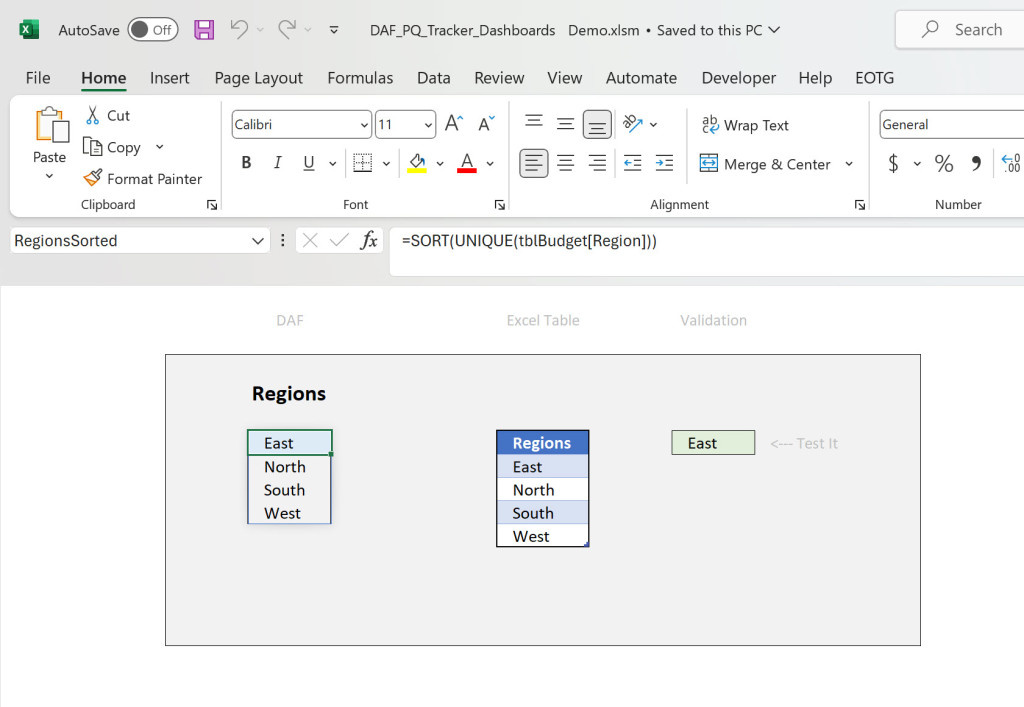This screenshot has width=1024, height=707.
Task: Click the Undo arrow icon
Action: coord(239,29)
